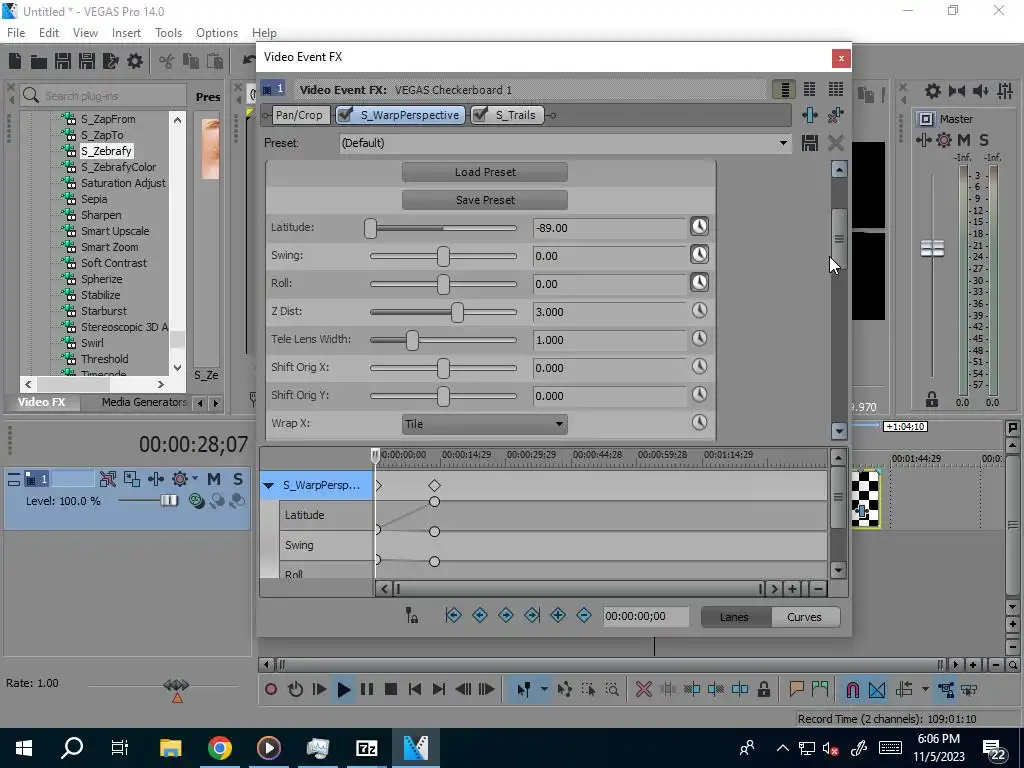Toggle Latitude animation clock button

[699, 227]
